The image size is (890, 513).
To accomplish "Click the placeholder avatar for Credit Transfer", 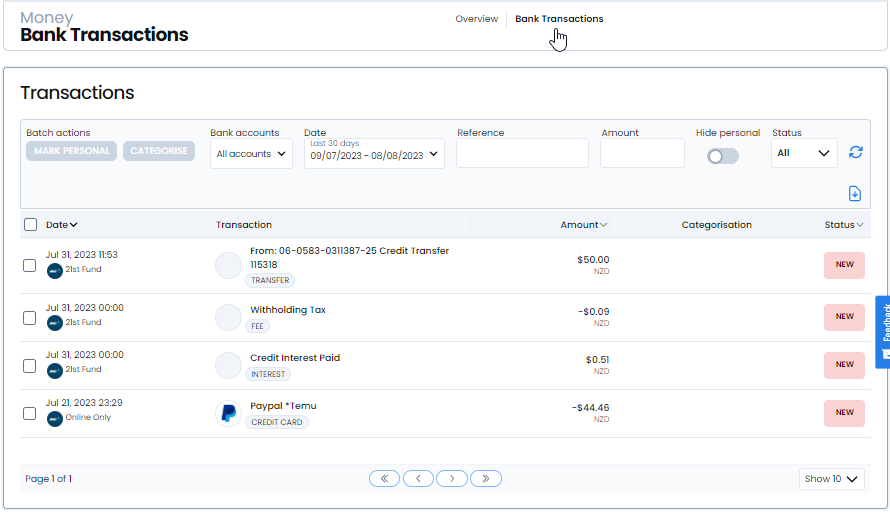I will (x=228, y=266).
